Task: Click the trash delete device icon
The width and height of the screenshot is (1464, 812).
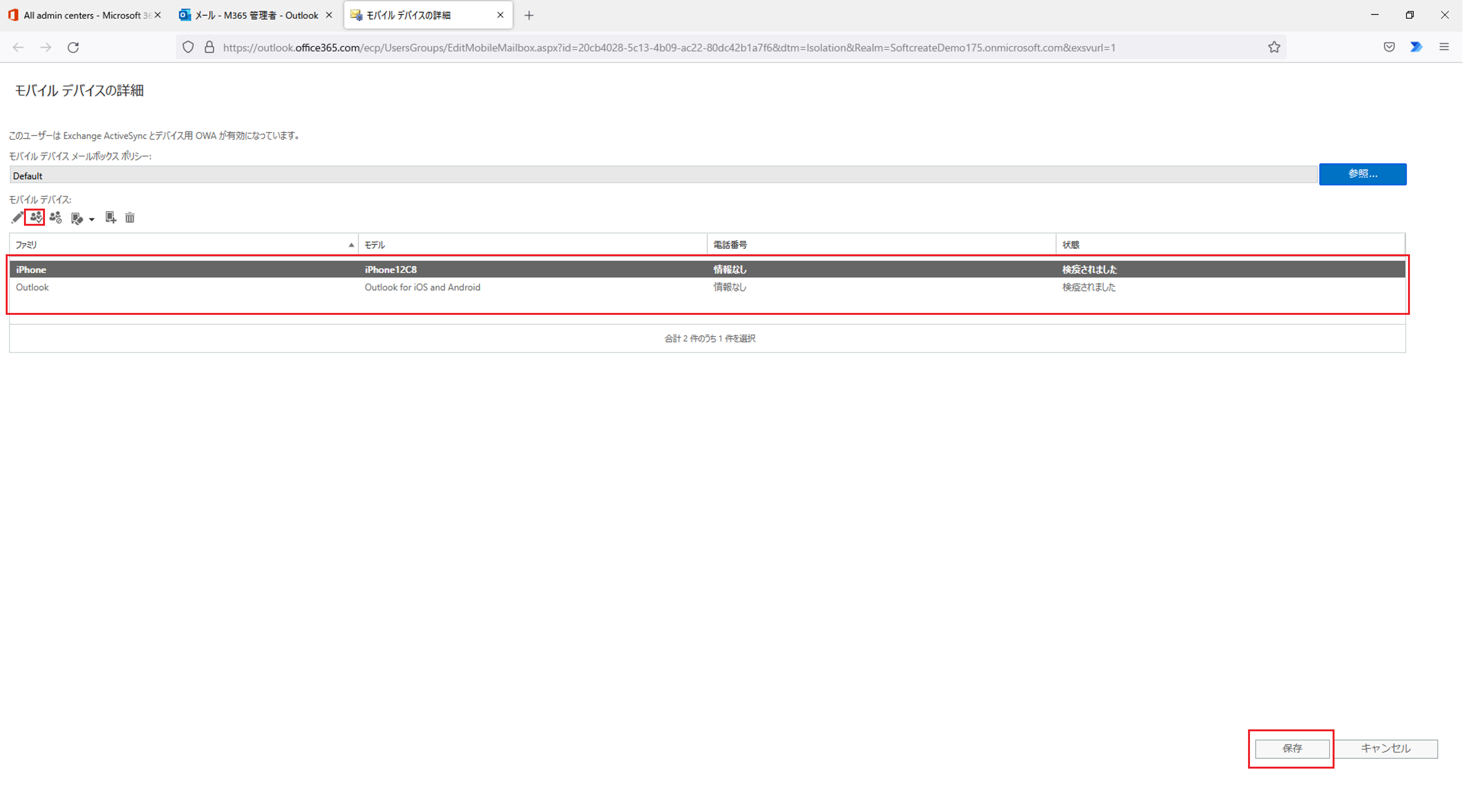Action: click(x=130, y=218)
